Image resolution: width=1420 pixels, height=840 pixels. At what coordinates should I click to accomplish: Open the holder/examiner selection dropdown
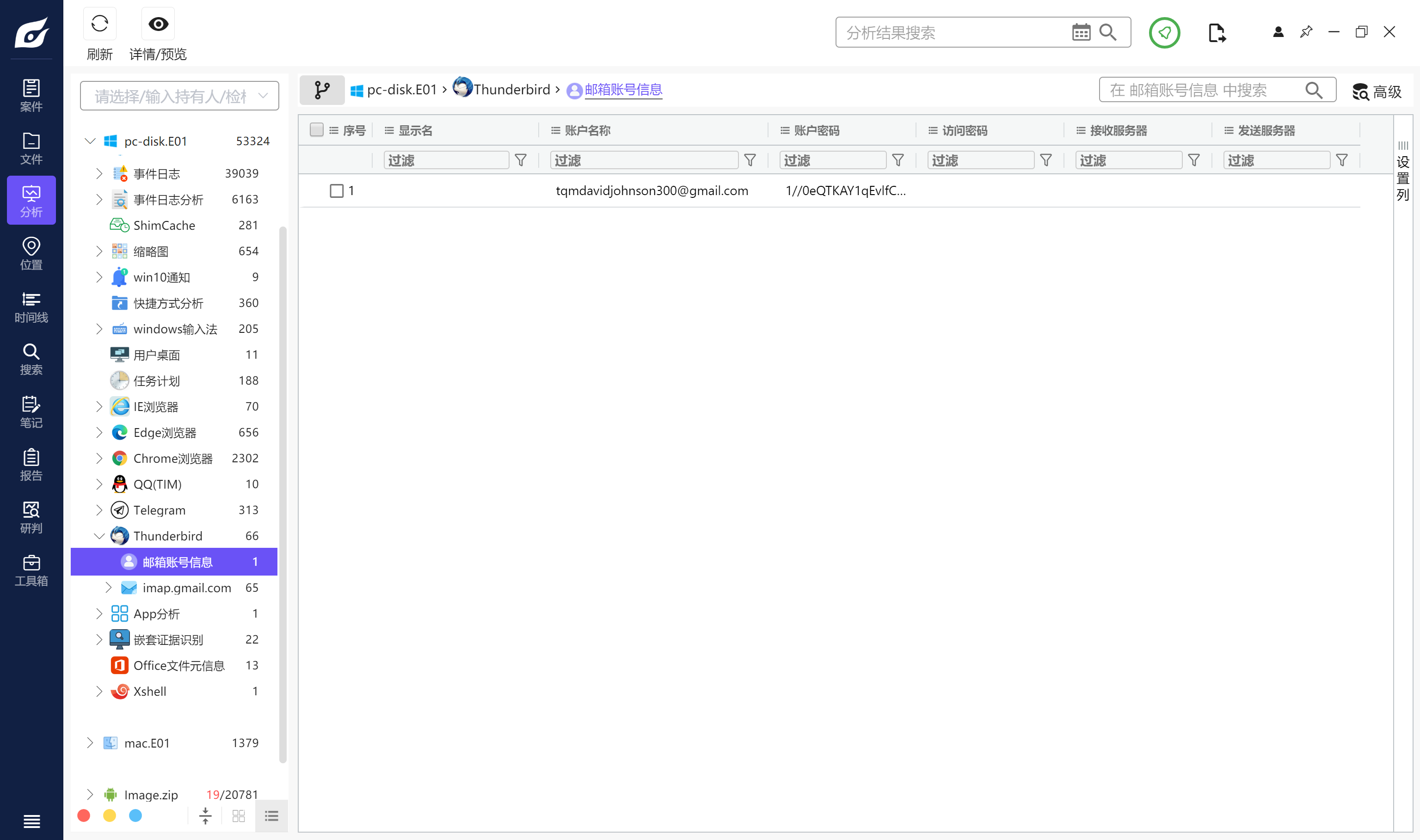tap(179, 96)
